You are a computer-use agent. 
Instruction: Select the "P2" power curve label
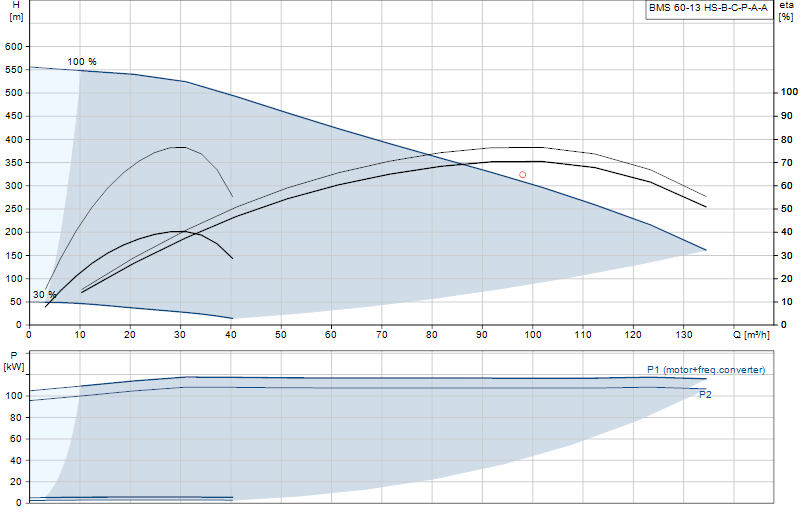click(705, 394)
